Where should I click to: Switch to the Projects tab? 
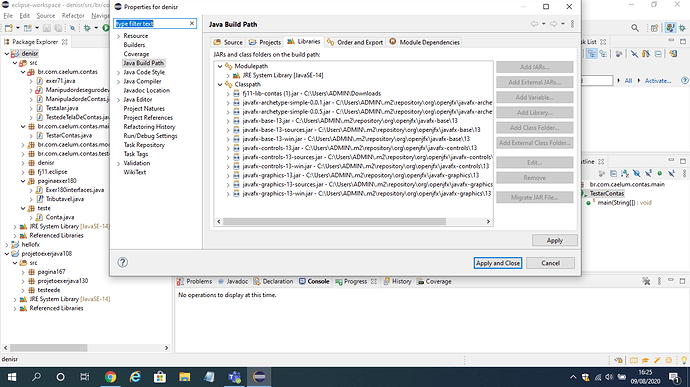(264, 42)
